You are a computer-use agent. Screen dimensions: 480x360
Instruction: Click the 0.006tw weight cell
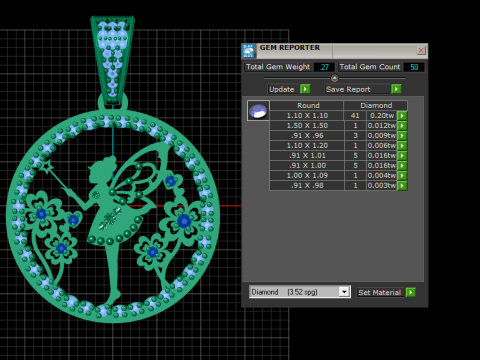[382, 146]
